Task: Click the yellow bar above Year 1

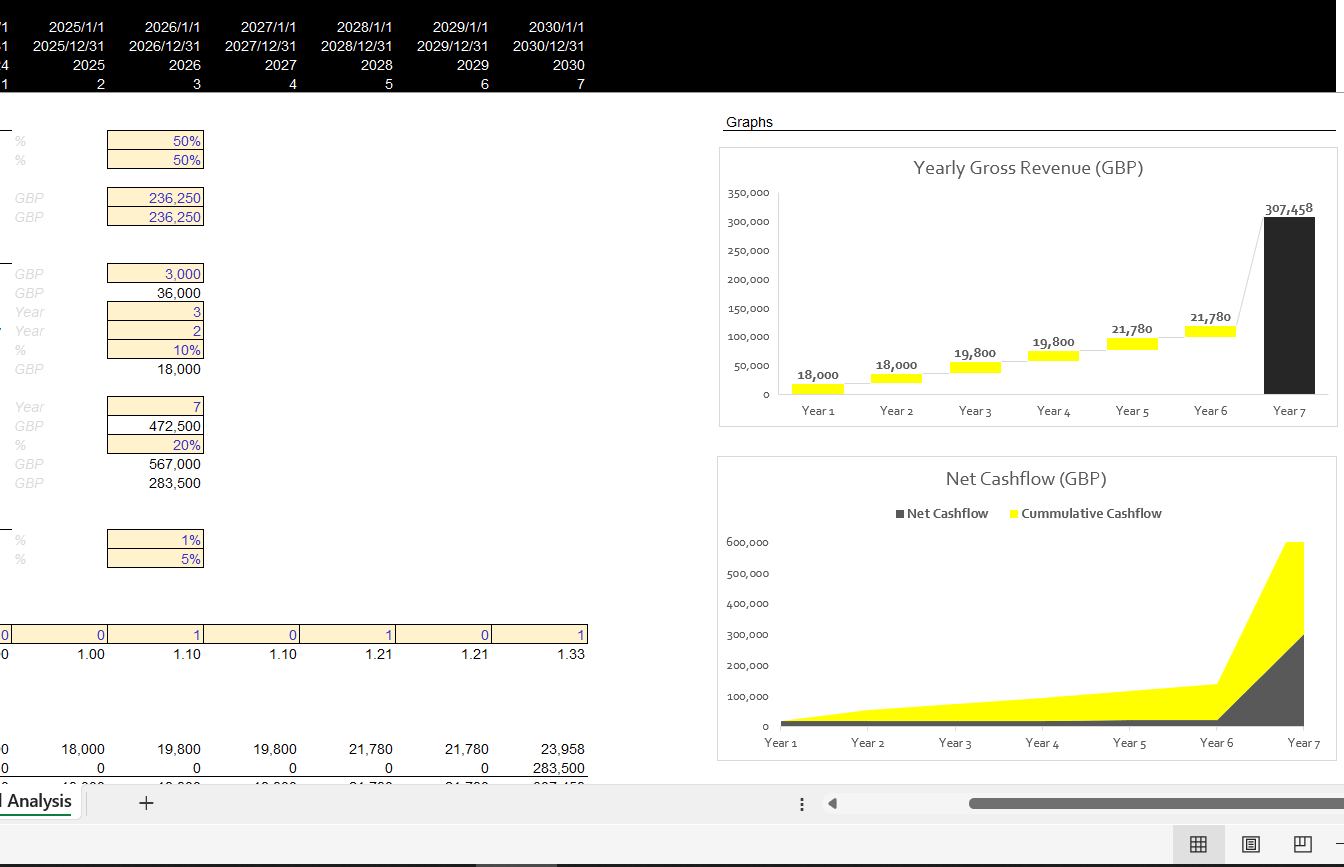Action: point(818,388)
